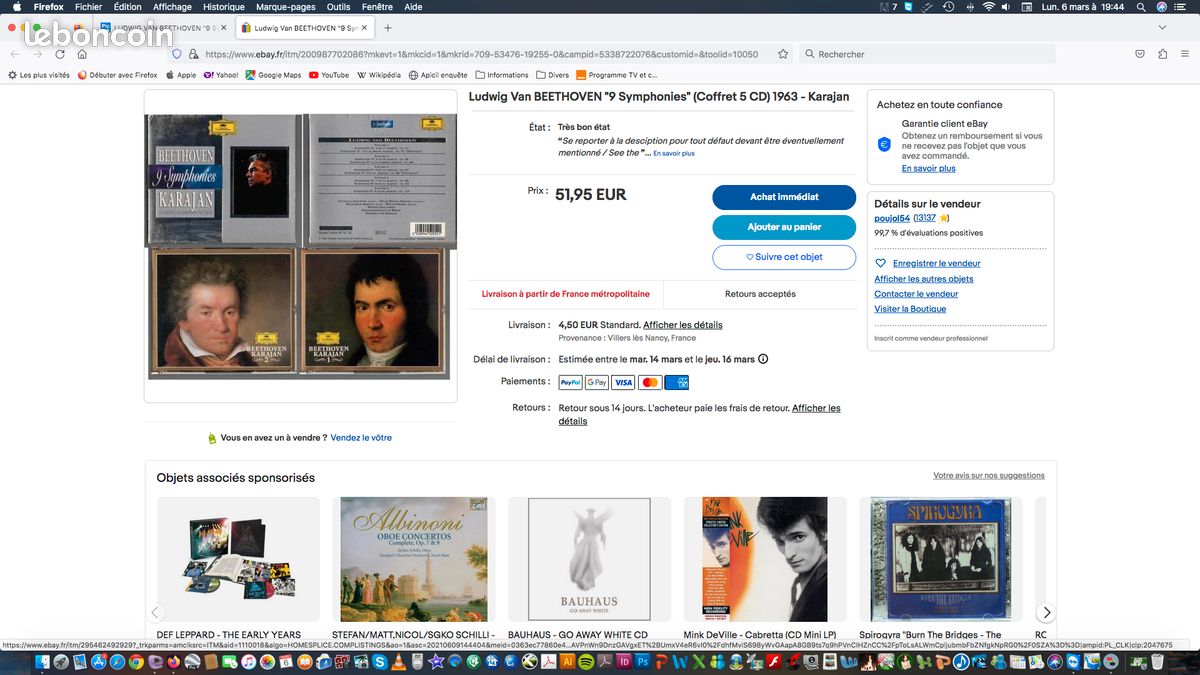Open Spotify from the Dock

(x=585, y=662)
